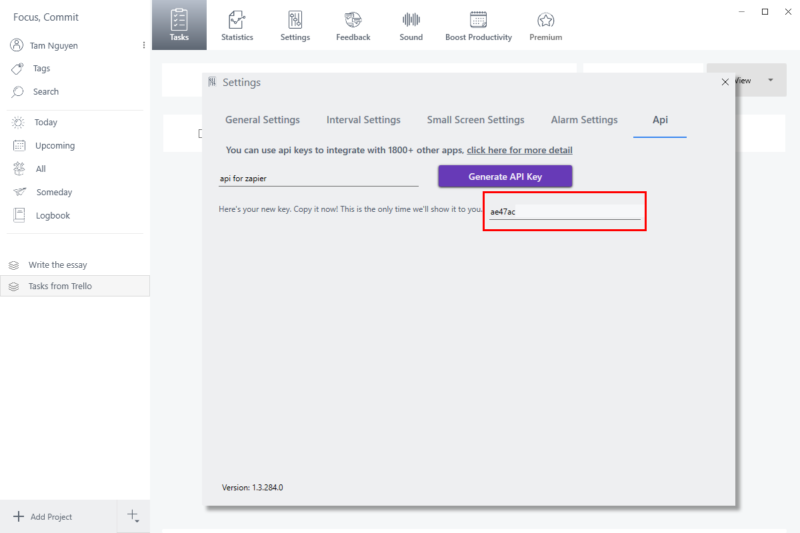Click the Generate API Key button
Screen dimensions: 800x533
click(505, 176)
